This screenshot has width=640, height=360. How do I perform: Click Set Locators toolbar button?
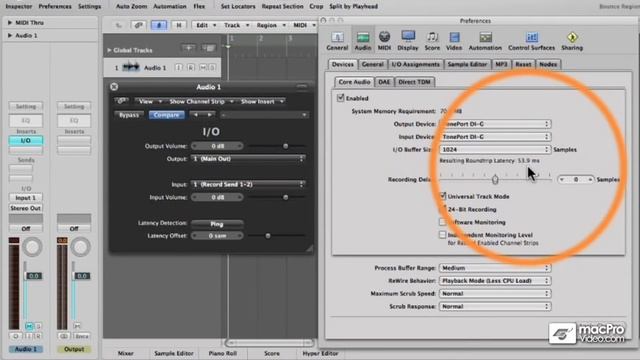[x=238, y=7]
